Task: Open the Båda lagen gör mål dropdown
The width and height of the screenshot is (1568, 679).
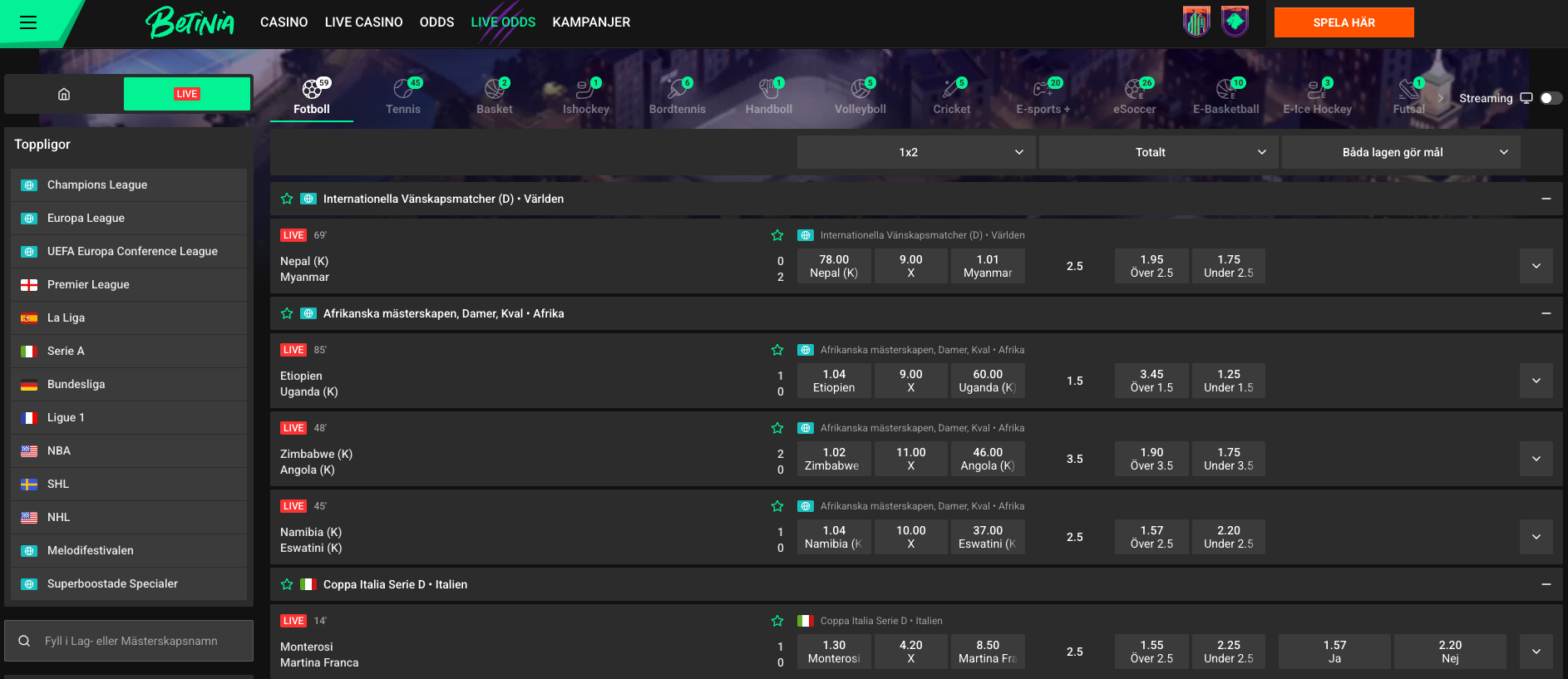Action: click(x=1401, y=152)
